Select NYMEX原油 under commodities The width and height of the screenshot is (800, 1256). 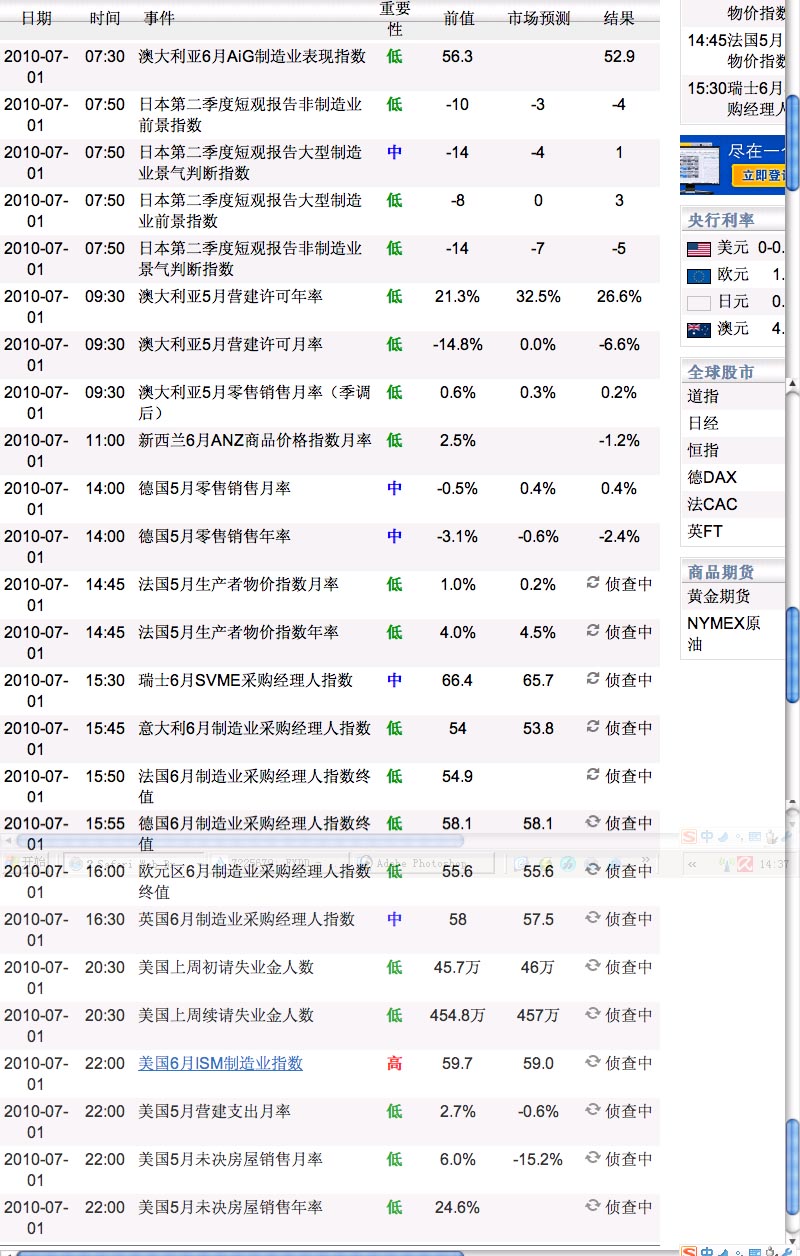[724, 633]
